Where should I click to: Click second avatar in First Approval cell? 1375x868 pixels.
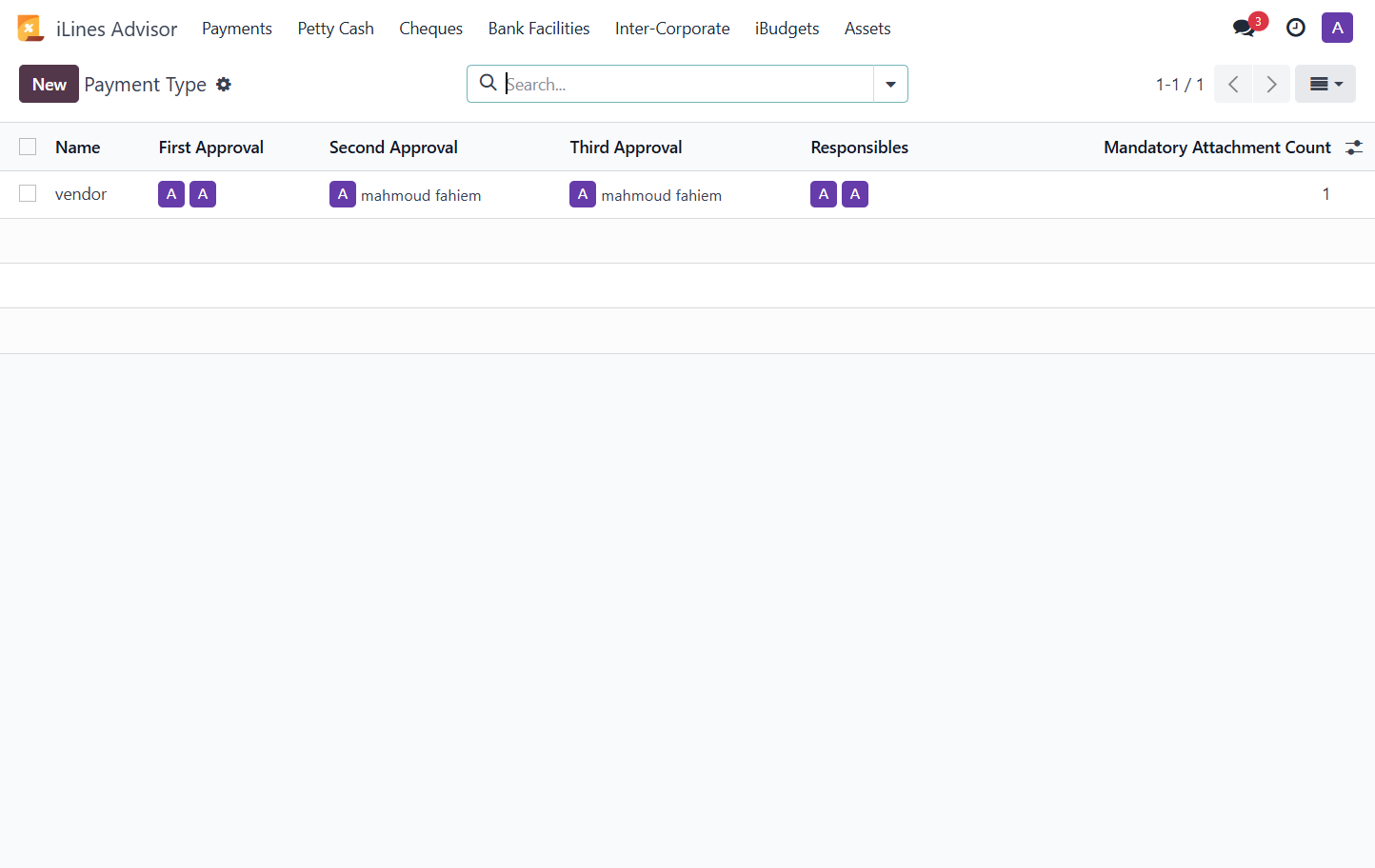[203, 194]
